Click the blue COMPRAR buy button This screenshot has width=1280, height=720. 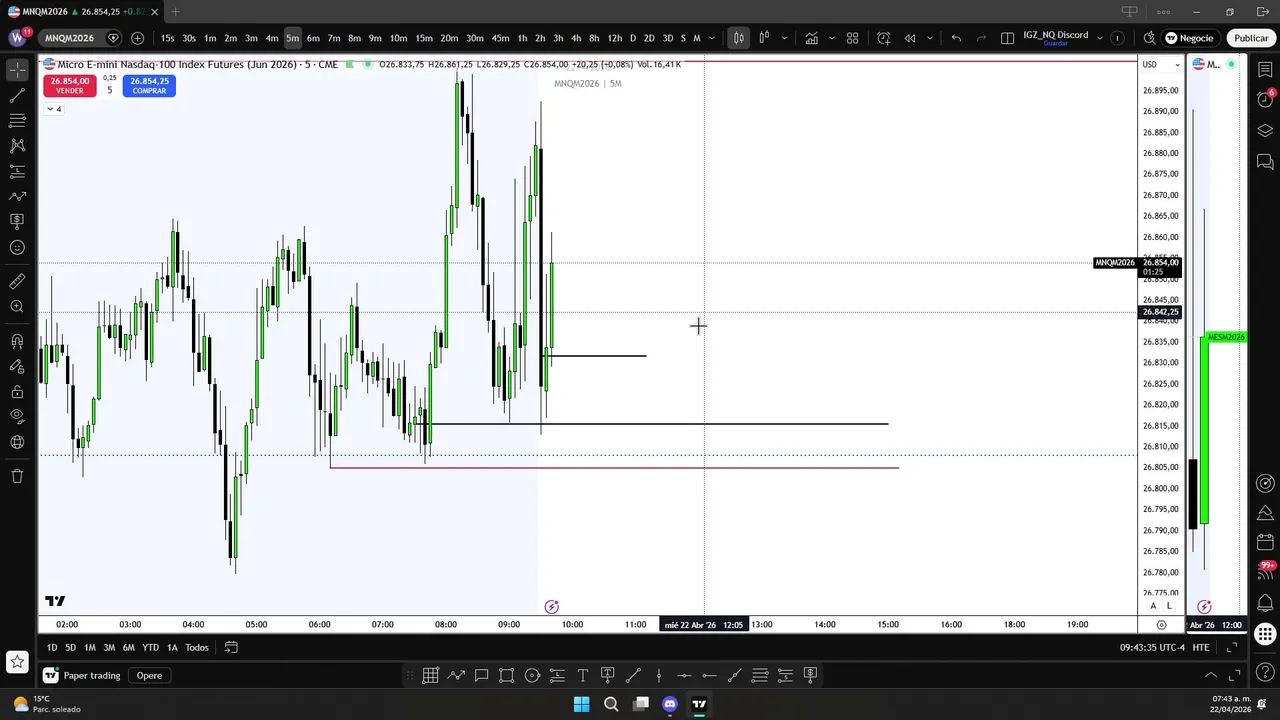tap(150, 86)
